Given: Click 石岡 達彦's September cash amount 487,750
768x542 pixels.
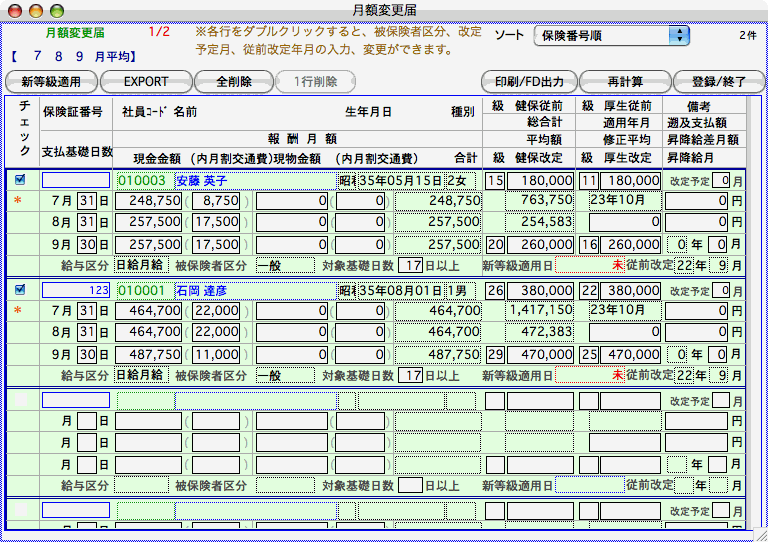Looking at the screenshot, I should point(149,354).
